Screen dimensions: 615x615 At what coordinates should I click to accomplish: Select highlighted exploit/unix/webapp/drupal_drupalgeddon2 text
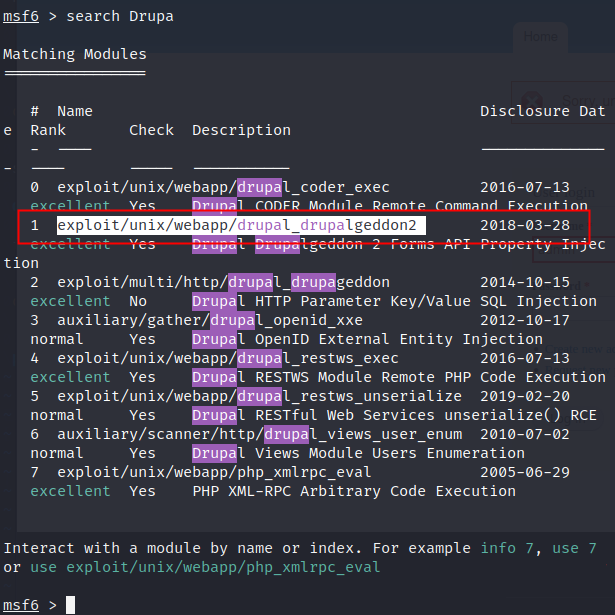(241, 225)
